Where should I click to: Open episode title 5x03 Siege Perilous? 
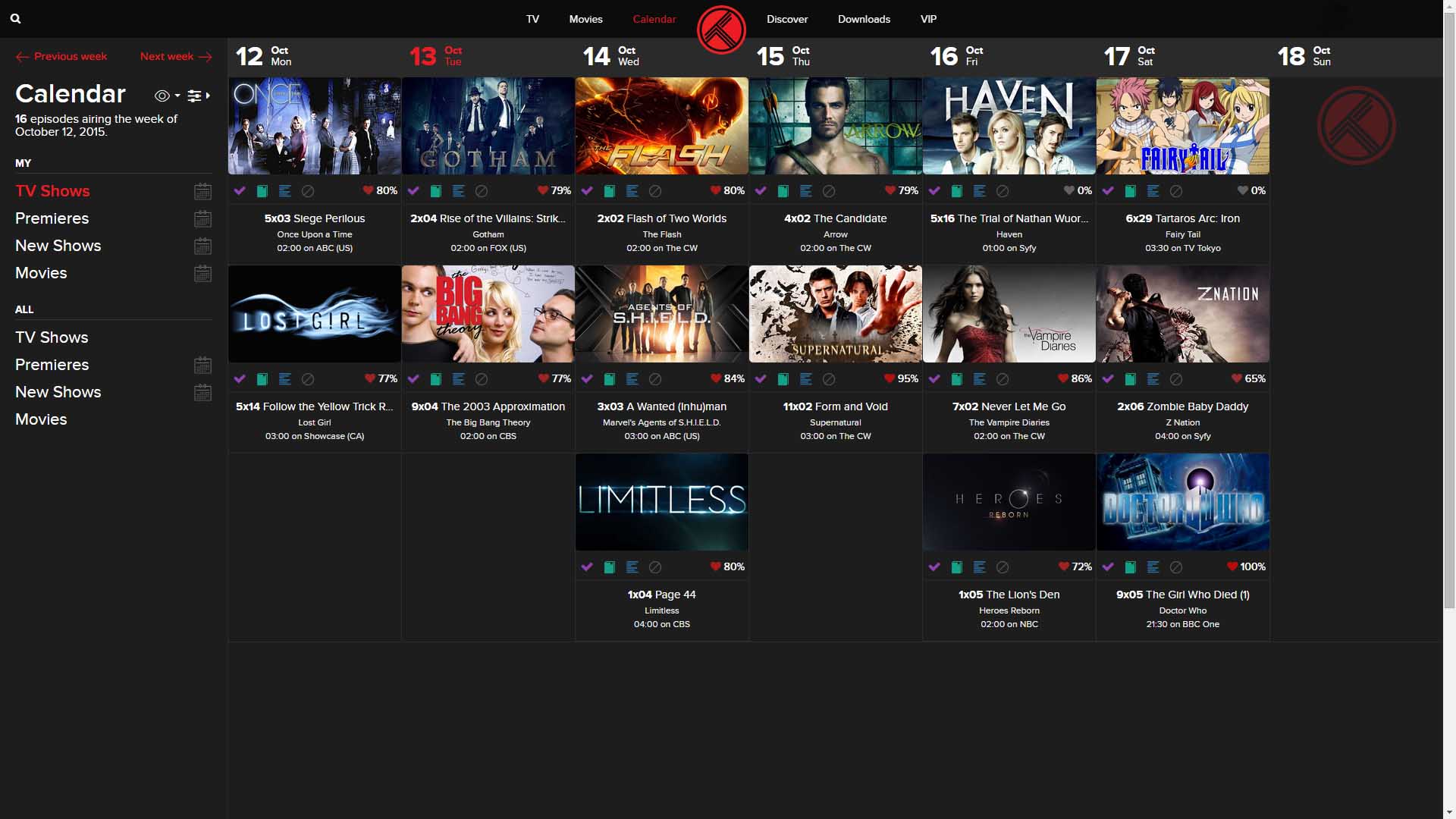pos(315,218)
